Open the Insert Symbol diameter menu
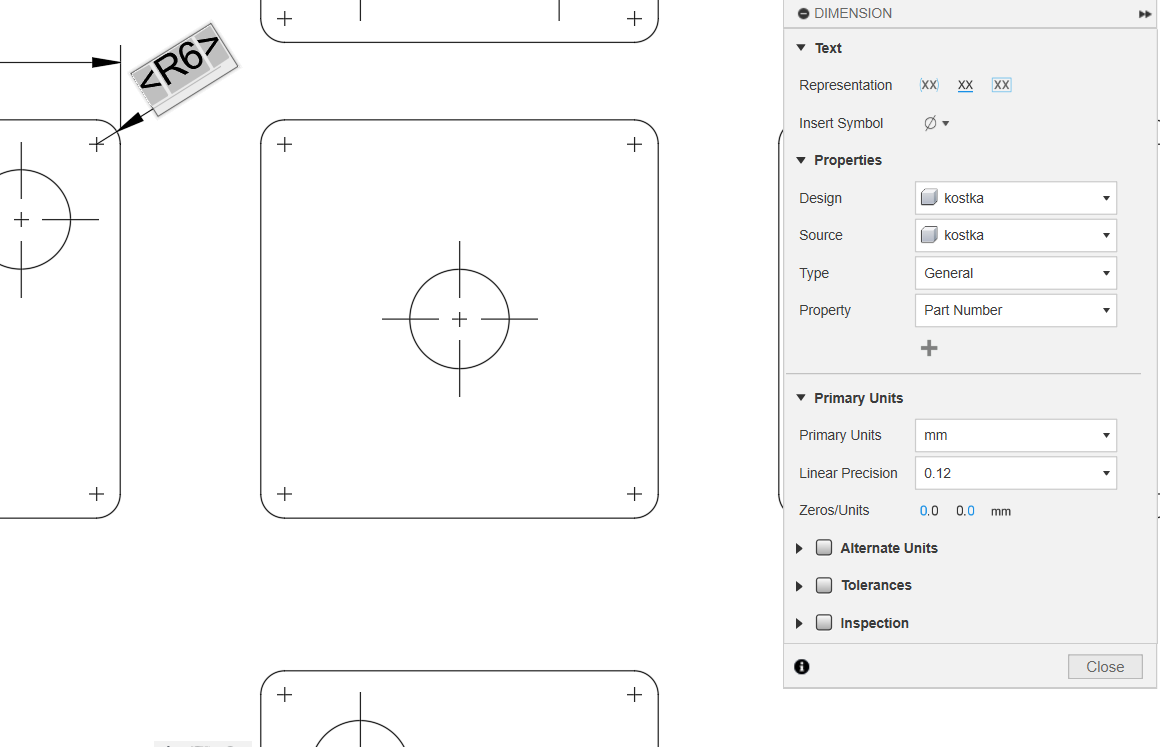Viewport: 1160px width, 747px height. [935, 123]
